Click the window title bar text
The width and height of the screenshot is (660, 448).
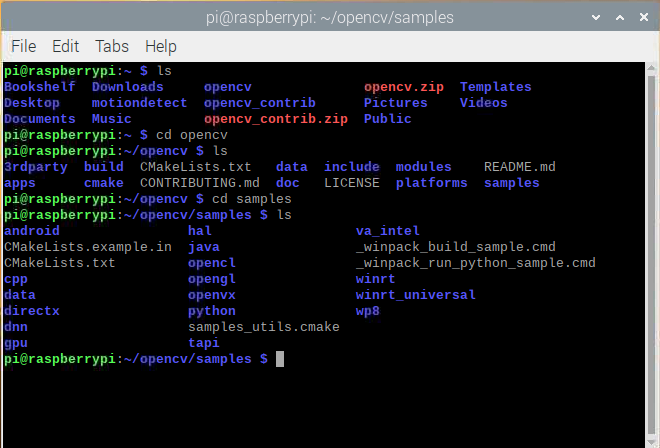click(330, 18)
